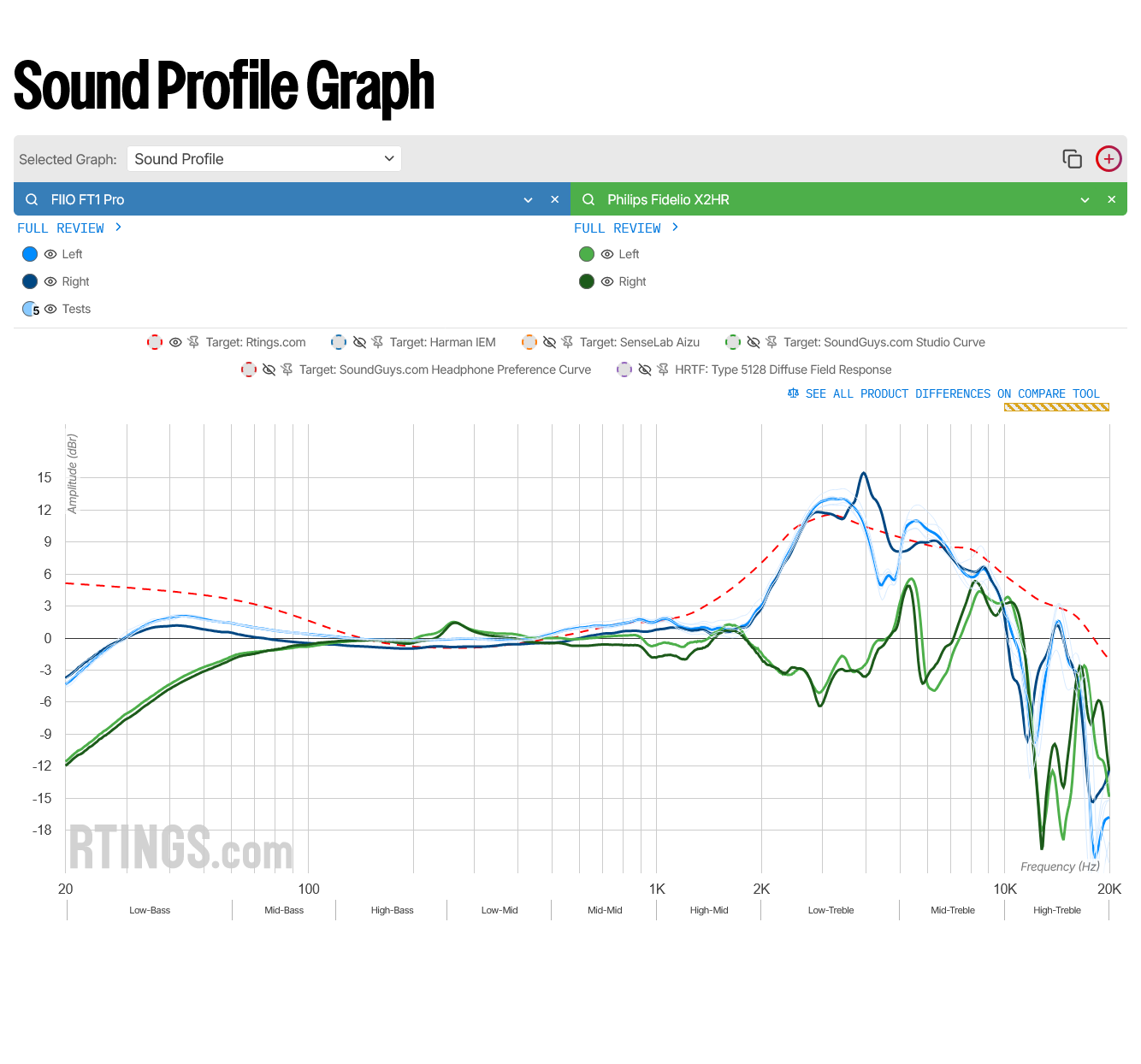Expand the Philips Fidelio X2HR product dropdown chevron

[1085, 199]
